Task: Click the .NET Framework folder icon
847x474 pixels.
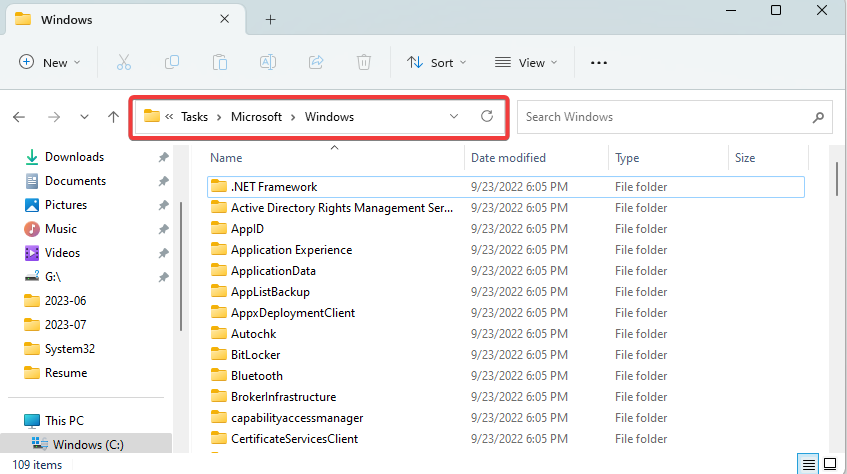Action: pyautogui.click(x=219, y=186)
